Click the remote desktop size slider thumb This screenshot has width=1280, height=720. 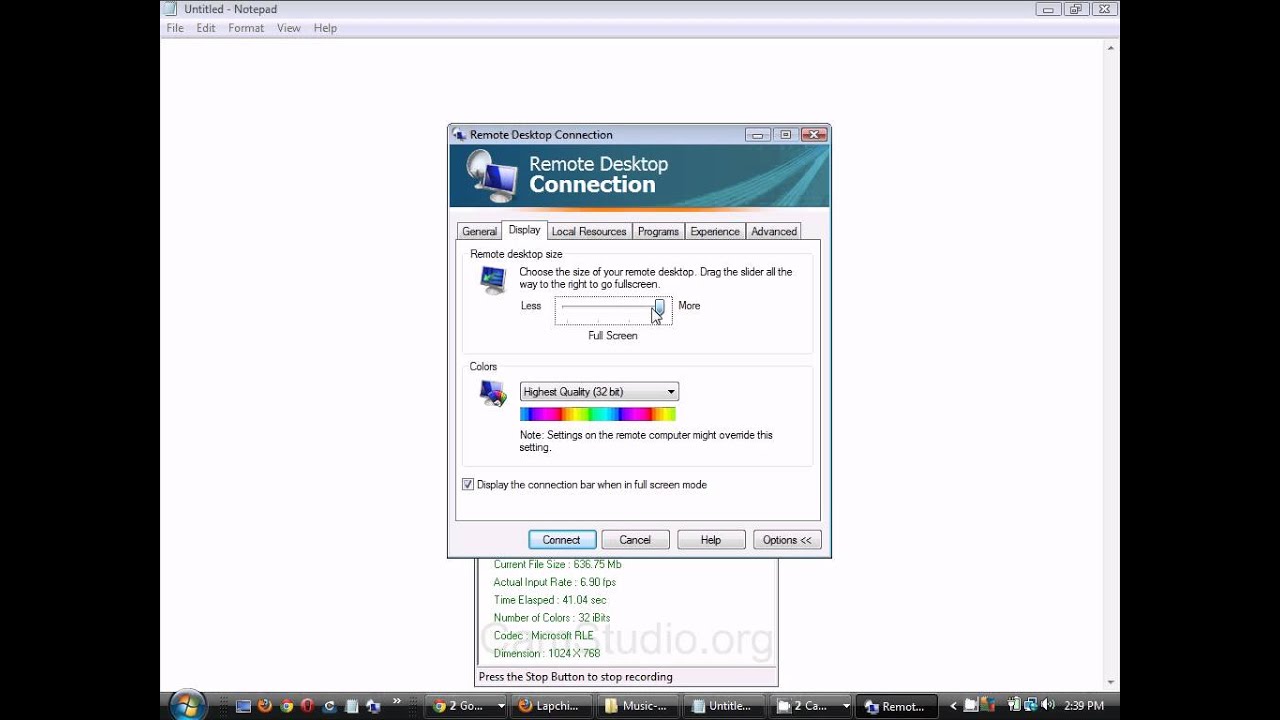[x=659, y=307]
